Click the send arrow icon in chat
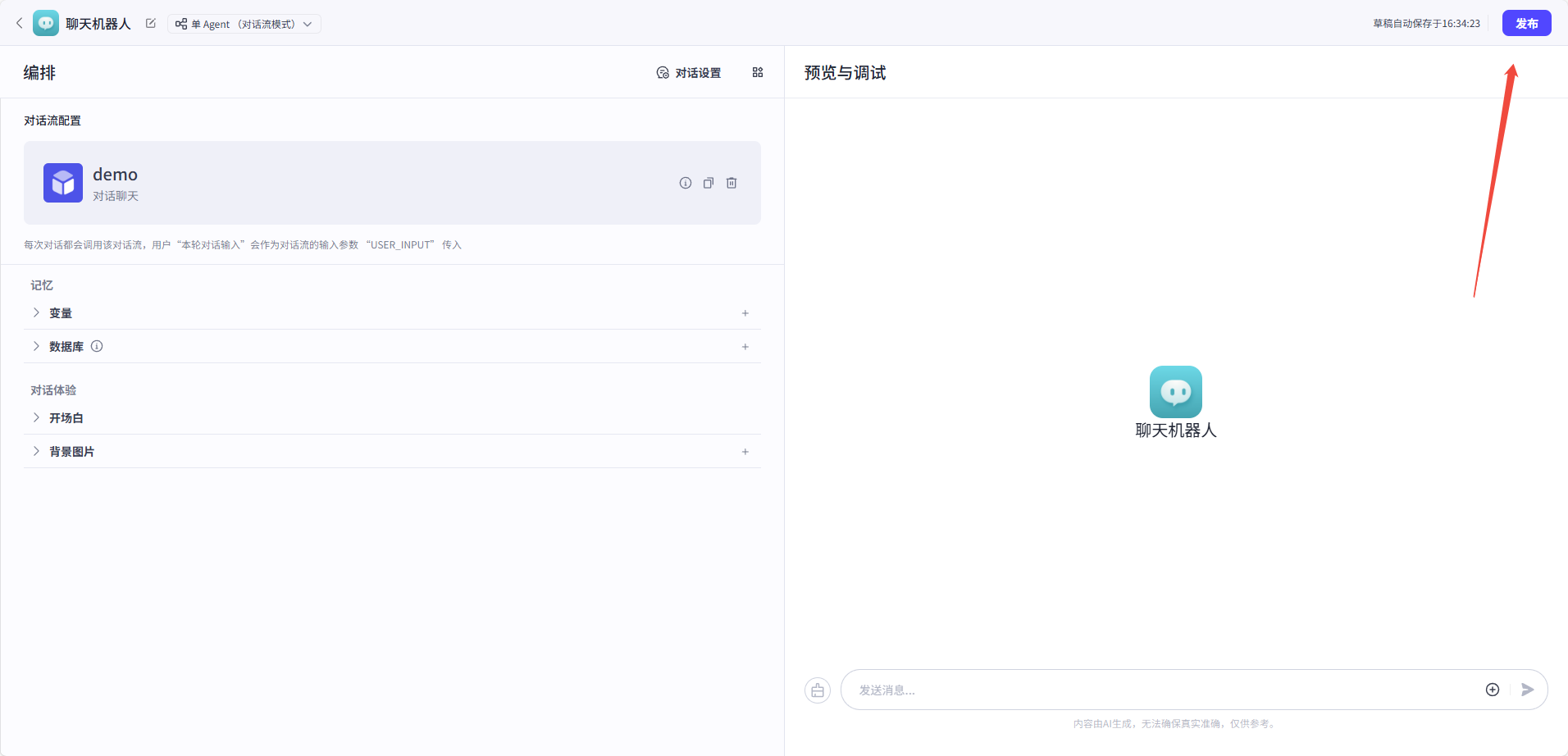Viewport: 1568px width, 756px height. click(1527, 690)
